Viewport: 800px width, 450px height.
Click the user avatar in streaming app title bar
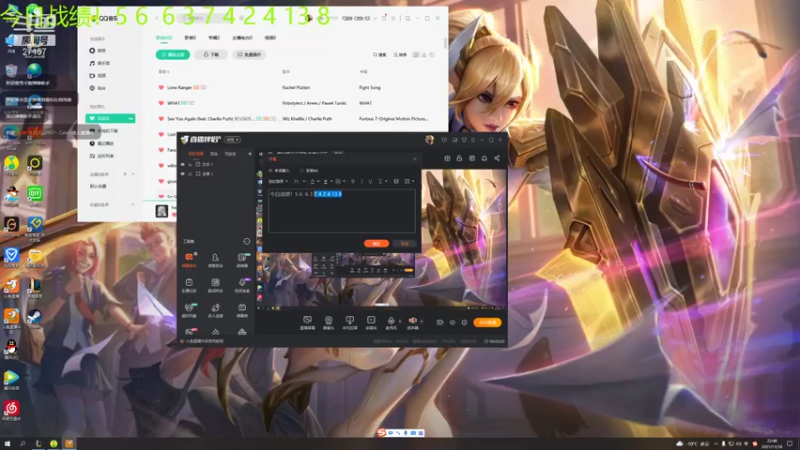(x=430, y=139)
